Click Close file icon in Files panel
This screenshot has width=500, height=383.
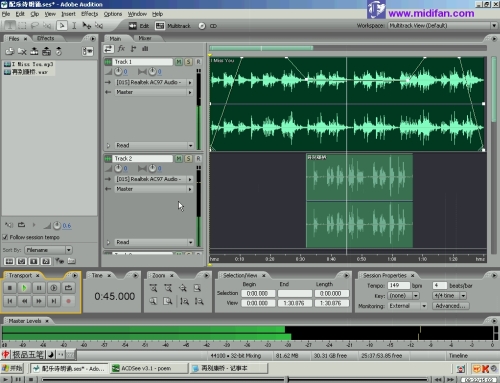pos(22,51)
